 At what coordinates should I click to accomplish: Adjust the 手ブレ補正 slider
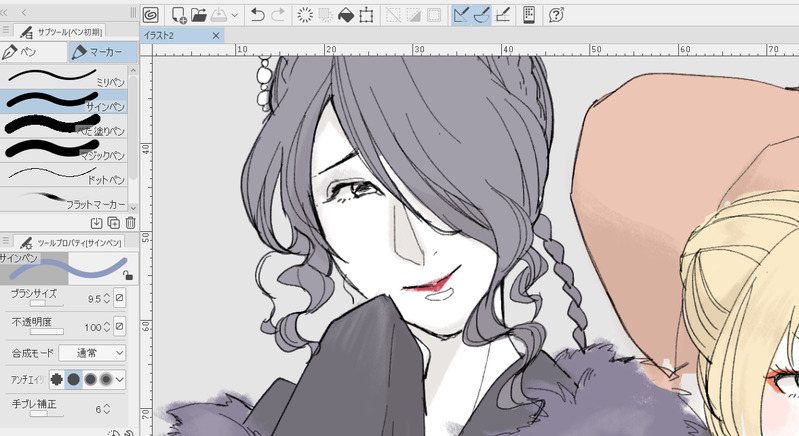point(46,414)
